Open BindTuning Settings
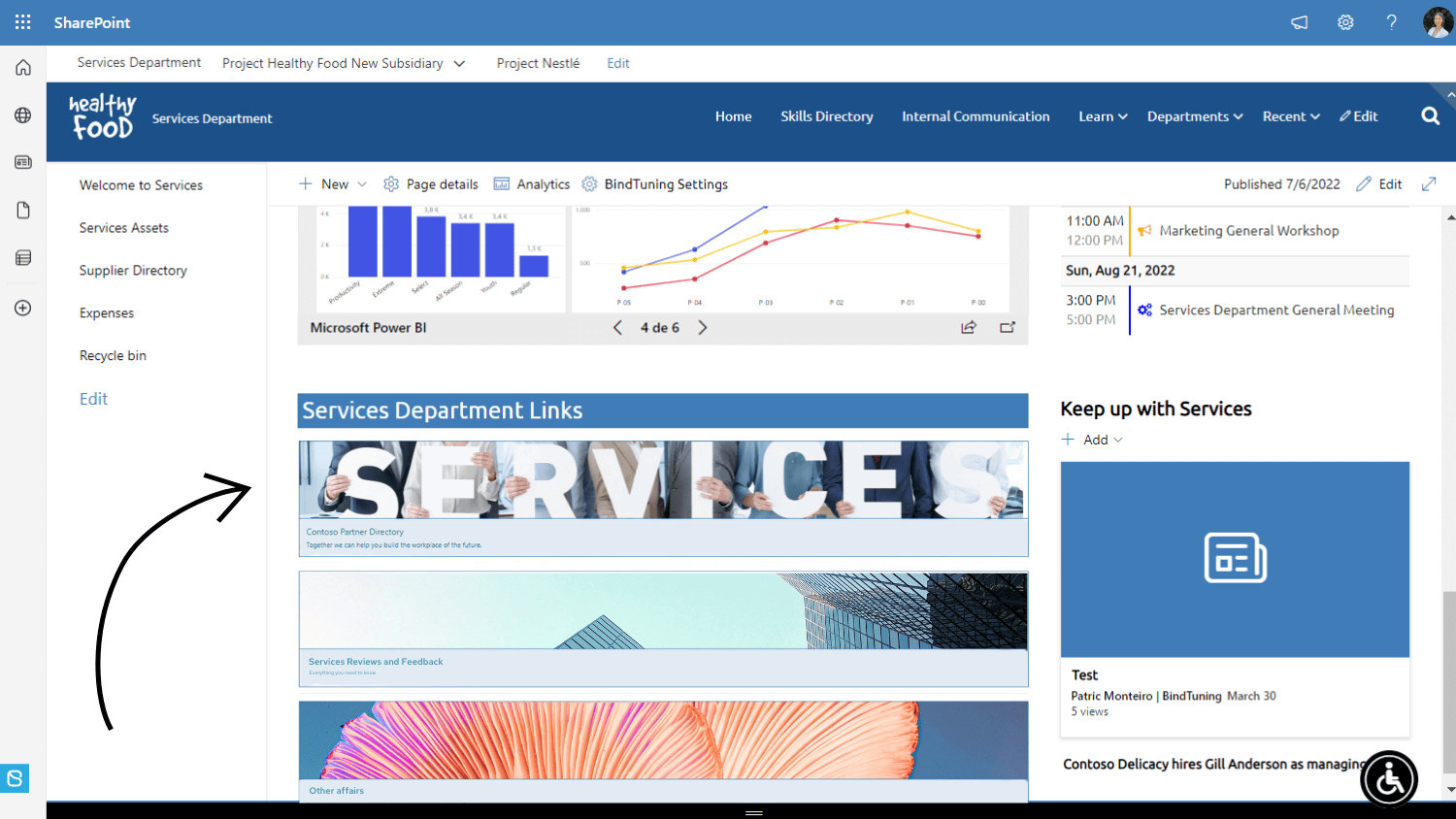Image resolution: width=1456 pixels, height=819 pixels. coord(655,184)
